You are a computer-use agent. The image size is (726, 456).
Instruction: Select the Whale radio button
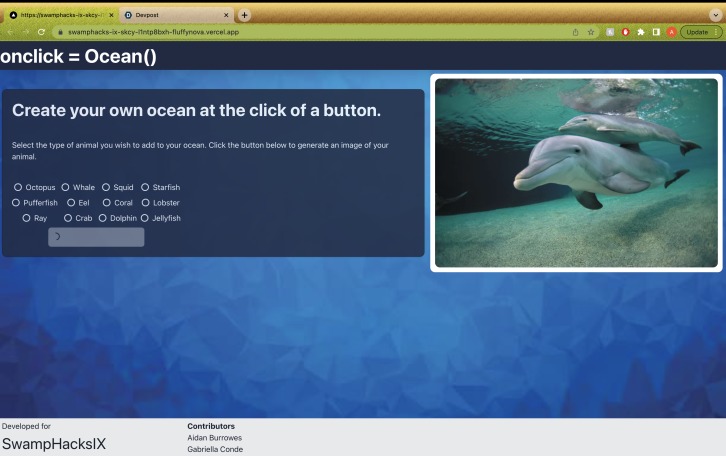[x=65, y=187]
